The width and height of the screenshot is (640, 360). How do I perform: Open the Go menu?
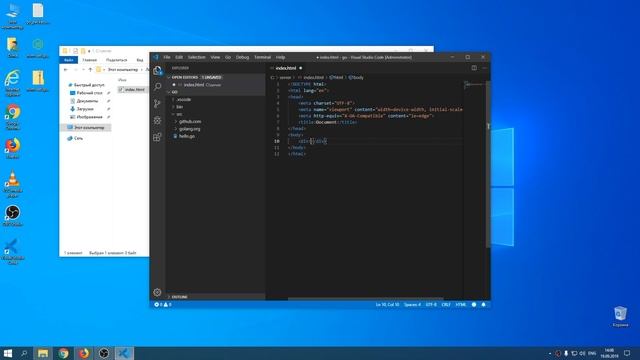click(x=228, y=57)
